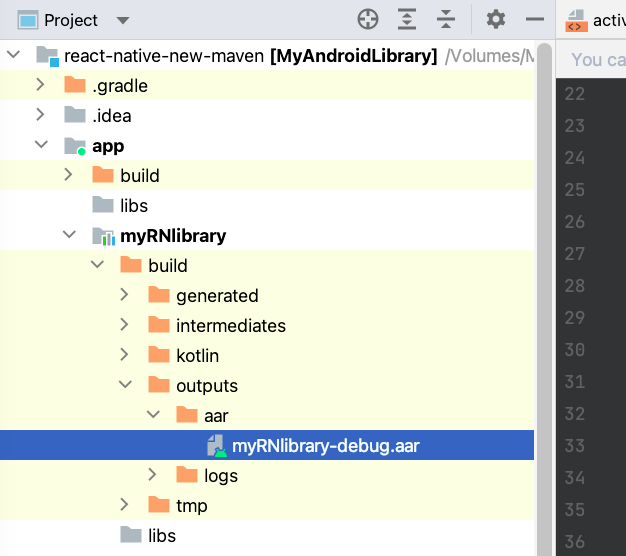626x556 pixels.
Task: Collapse the outputs folder
Action: (125, 386)
